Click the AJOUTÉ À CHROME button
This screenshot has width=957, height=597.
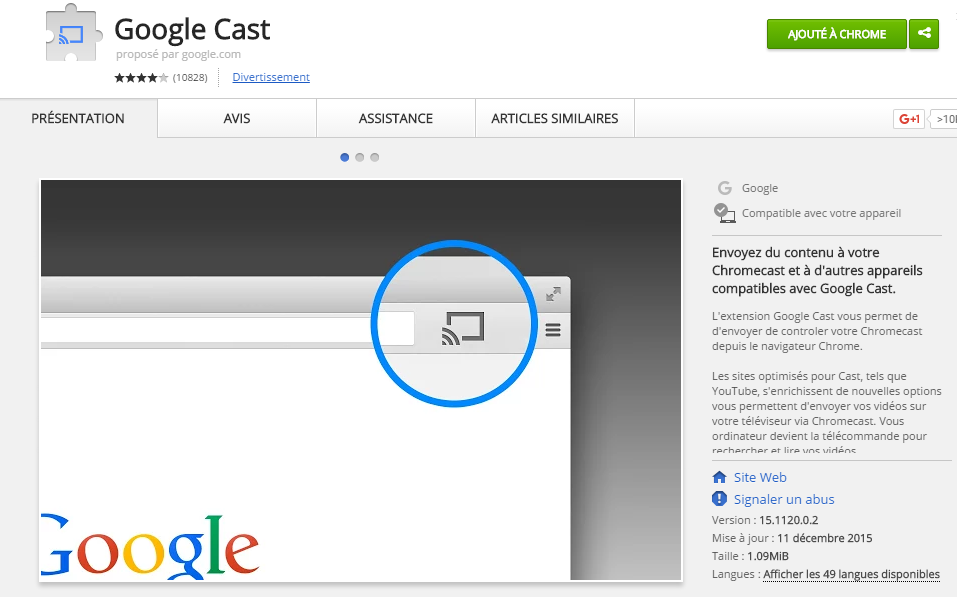[836, 34]
